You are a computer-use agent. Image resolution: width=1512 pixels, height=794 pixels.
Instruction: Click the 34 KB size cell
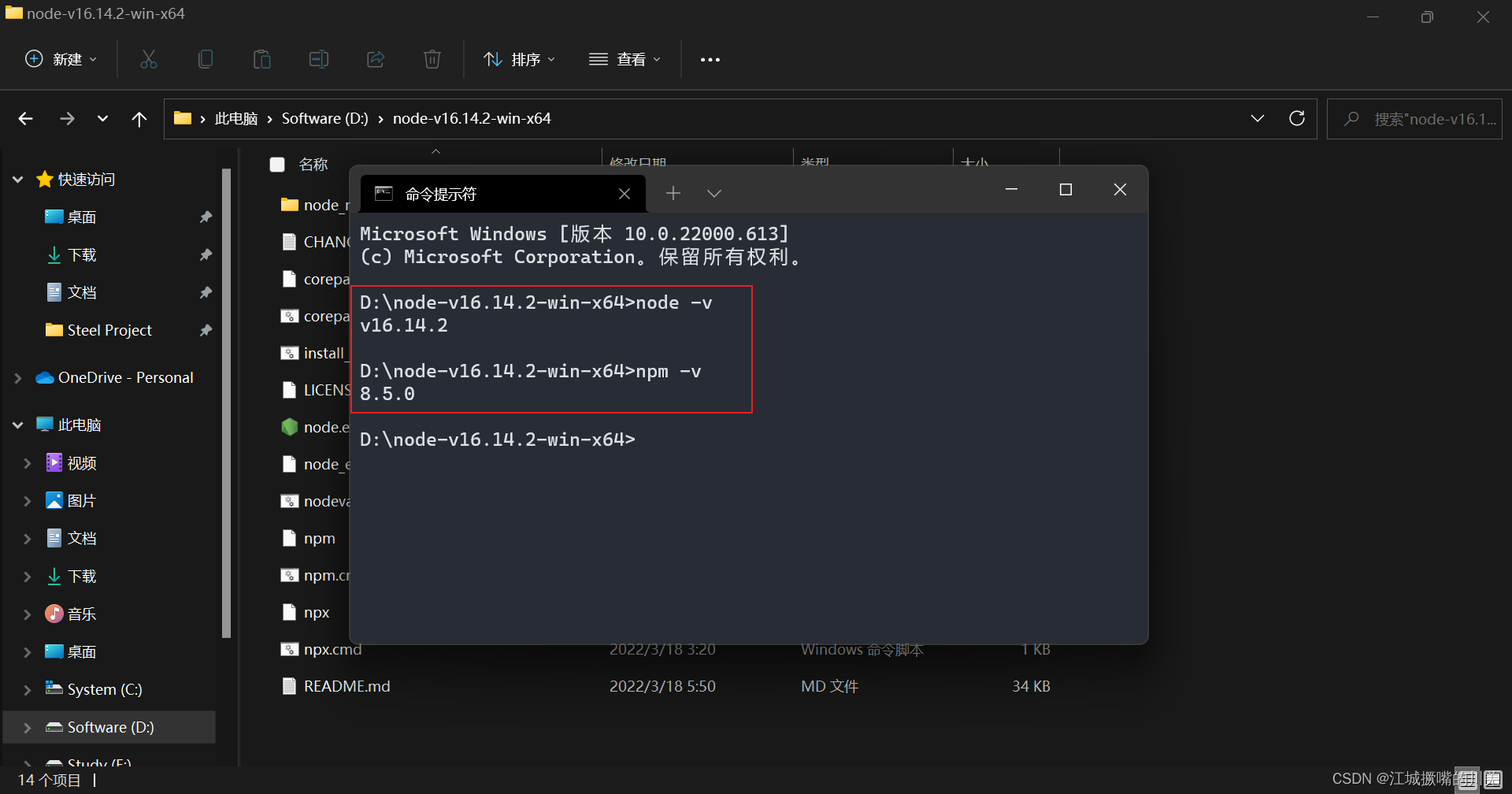coord(1031,687)
